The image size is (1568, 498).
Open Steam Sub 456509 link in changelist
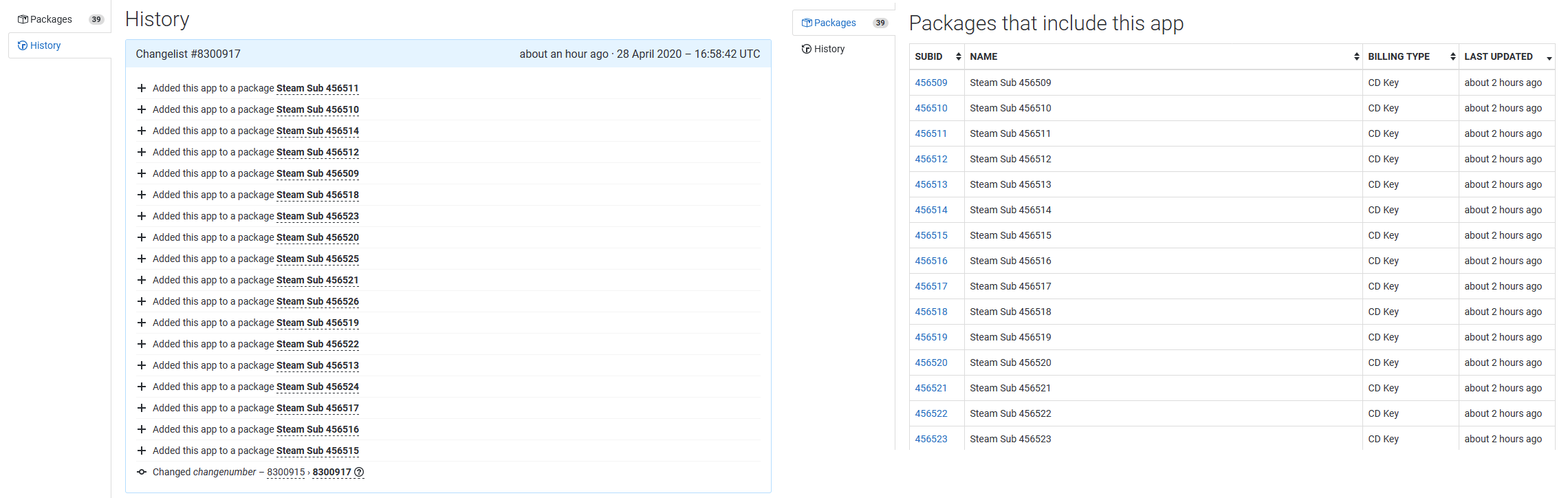[x=318, y=173]
